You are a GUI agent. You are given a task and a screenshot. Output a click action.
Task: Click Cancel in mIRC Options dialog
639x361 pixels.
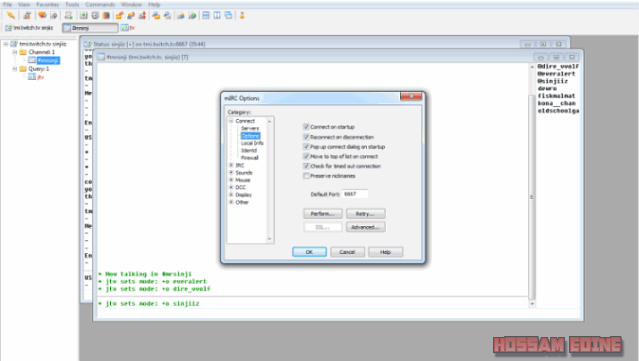tap(347, 252)
